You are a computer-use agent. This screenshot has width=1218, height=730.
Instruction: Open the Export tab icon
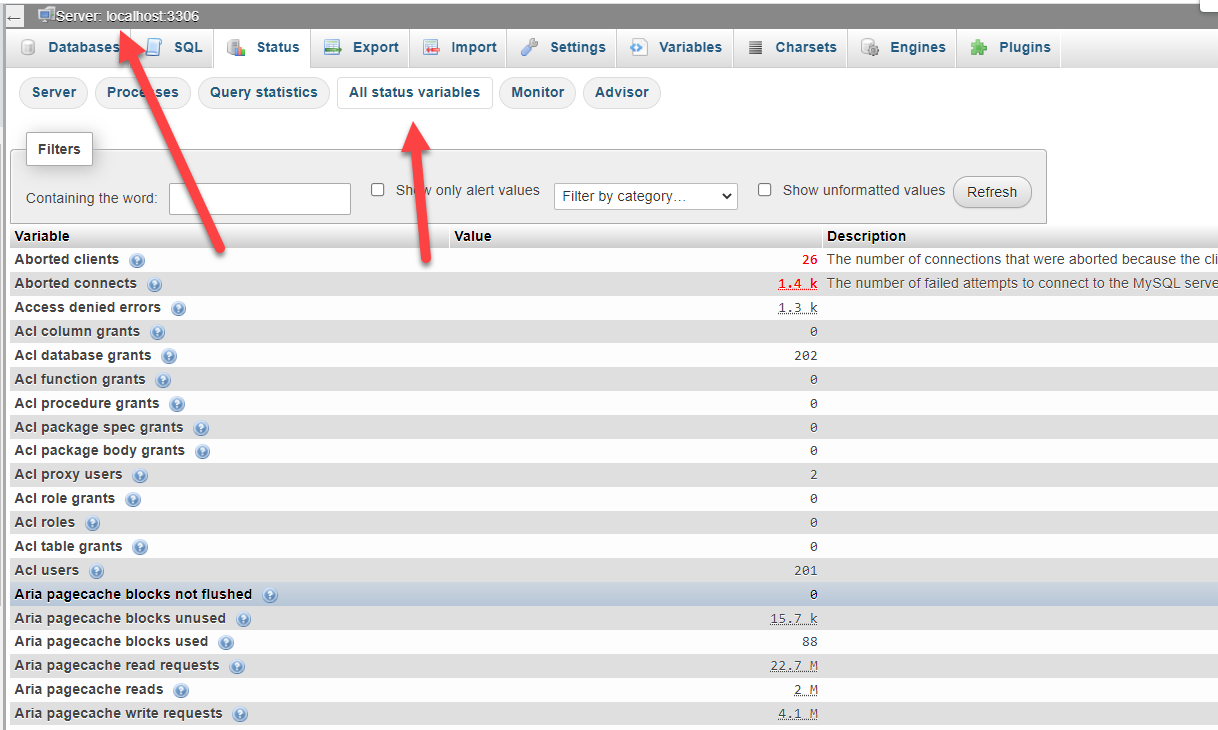[333, 47]
